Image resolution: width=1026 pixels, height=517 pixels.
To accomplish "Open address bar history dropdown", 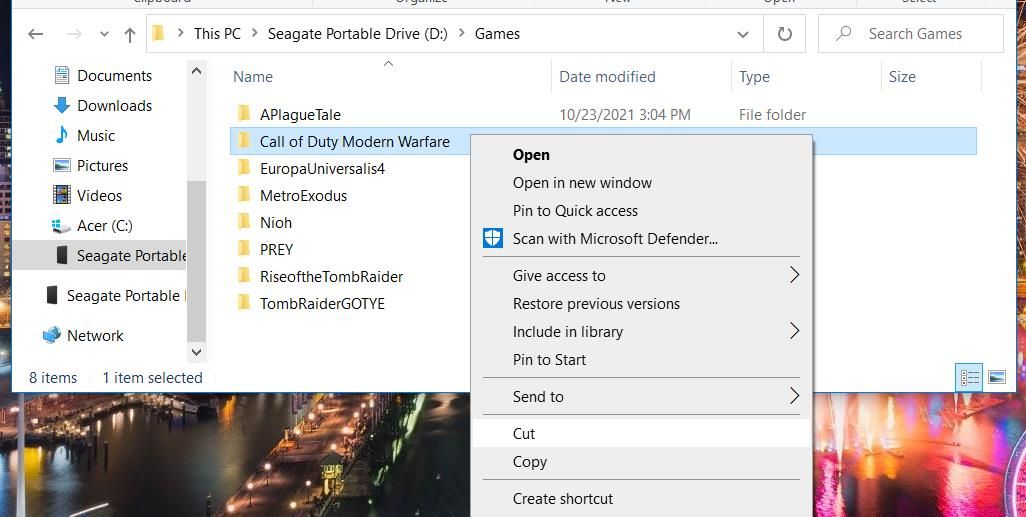I will [x=743, y=34].
